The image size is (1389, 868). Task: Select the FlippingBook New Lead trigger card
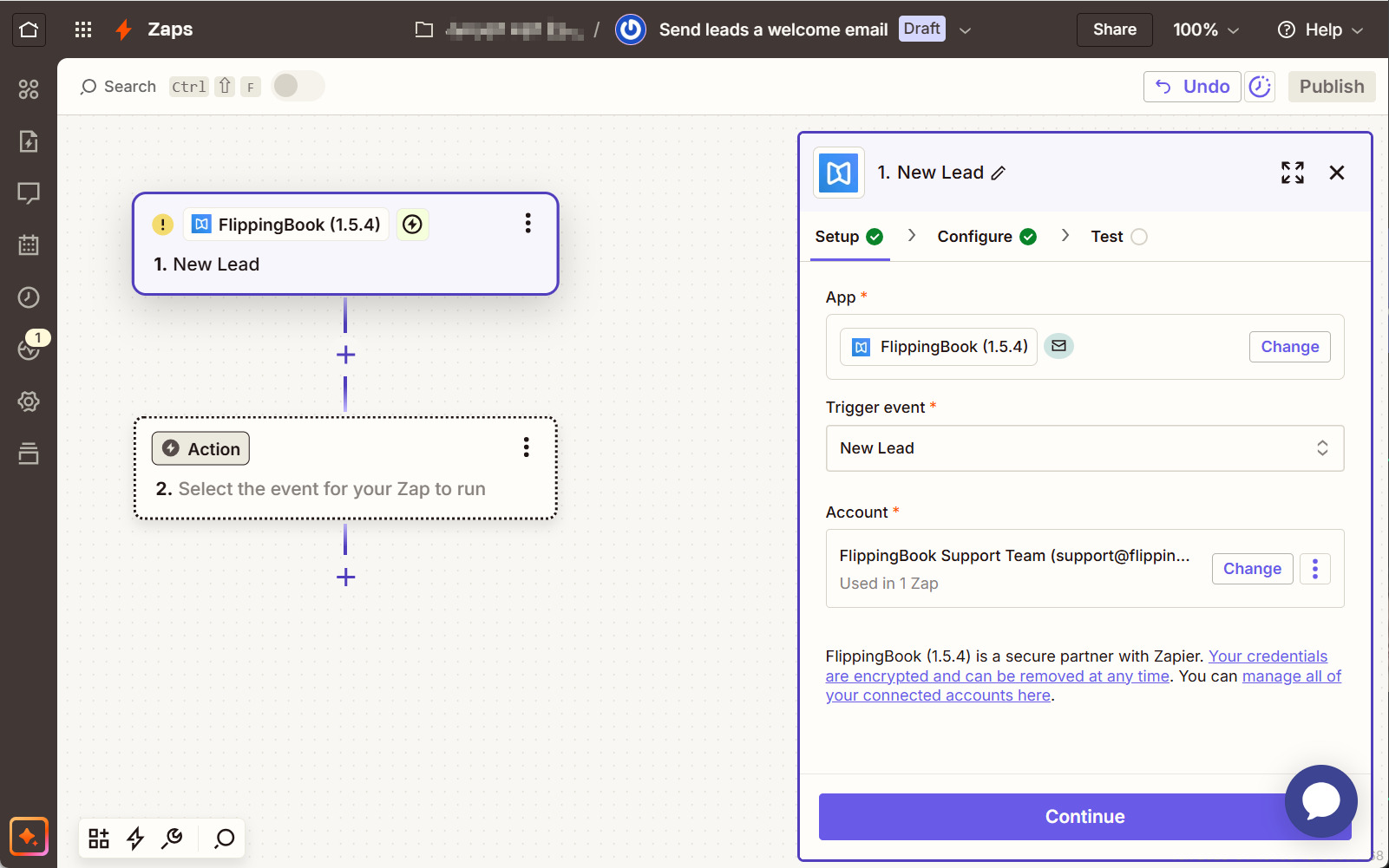point(345,244)
